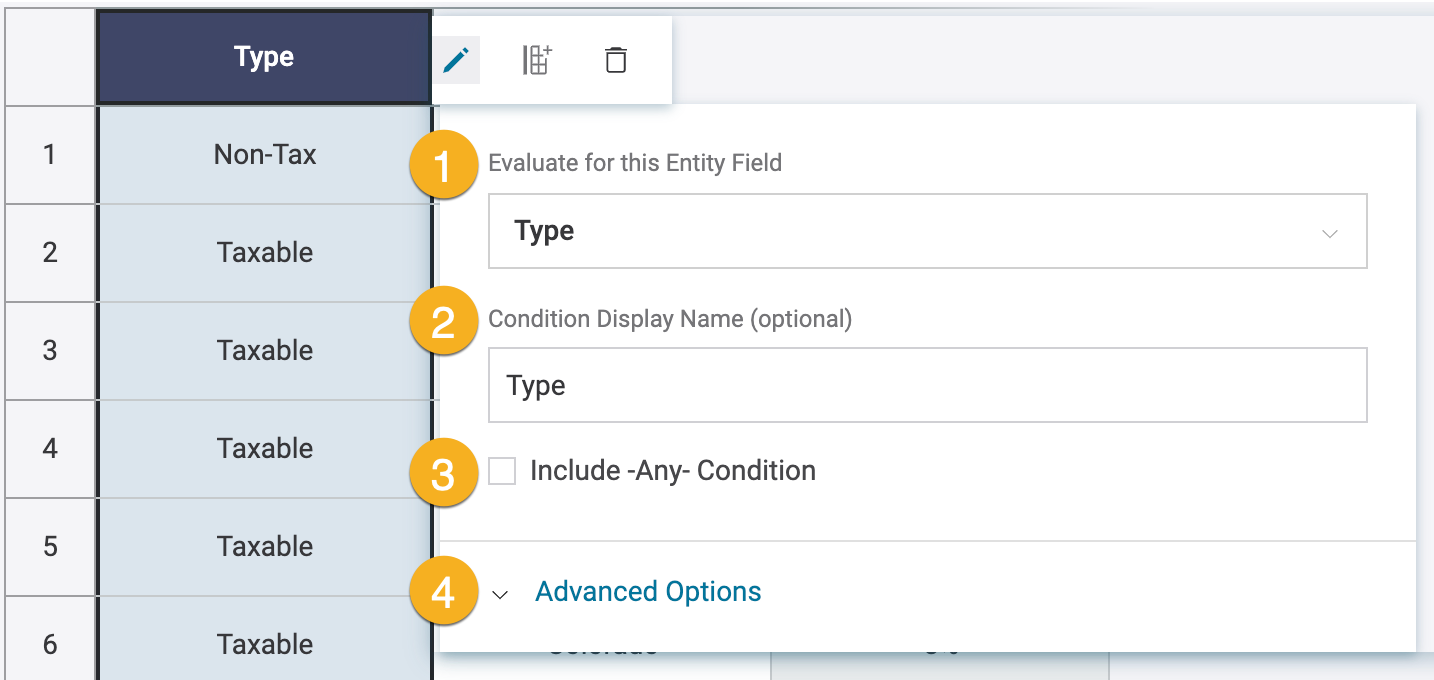Select the Taxable cell in row 2

pyautogui.click(x=265, y=253)
